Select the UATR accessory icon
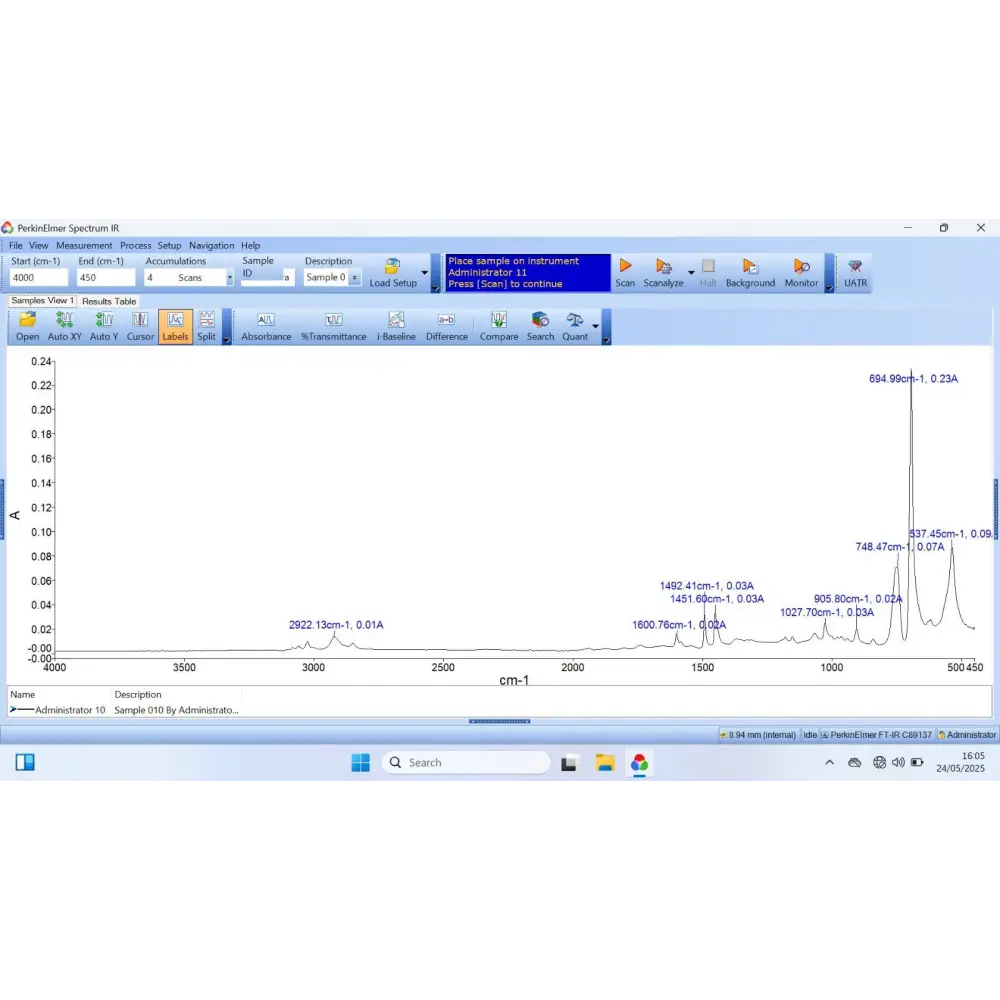Screen dimensions: 1000x1000 click(855, 273)
